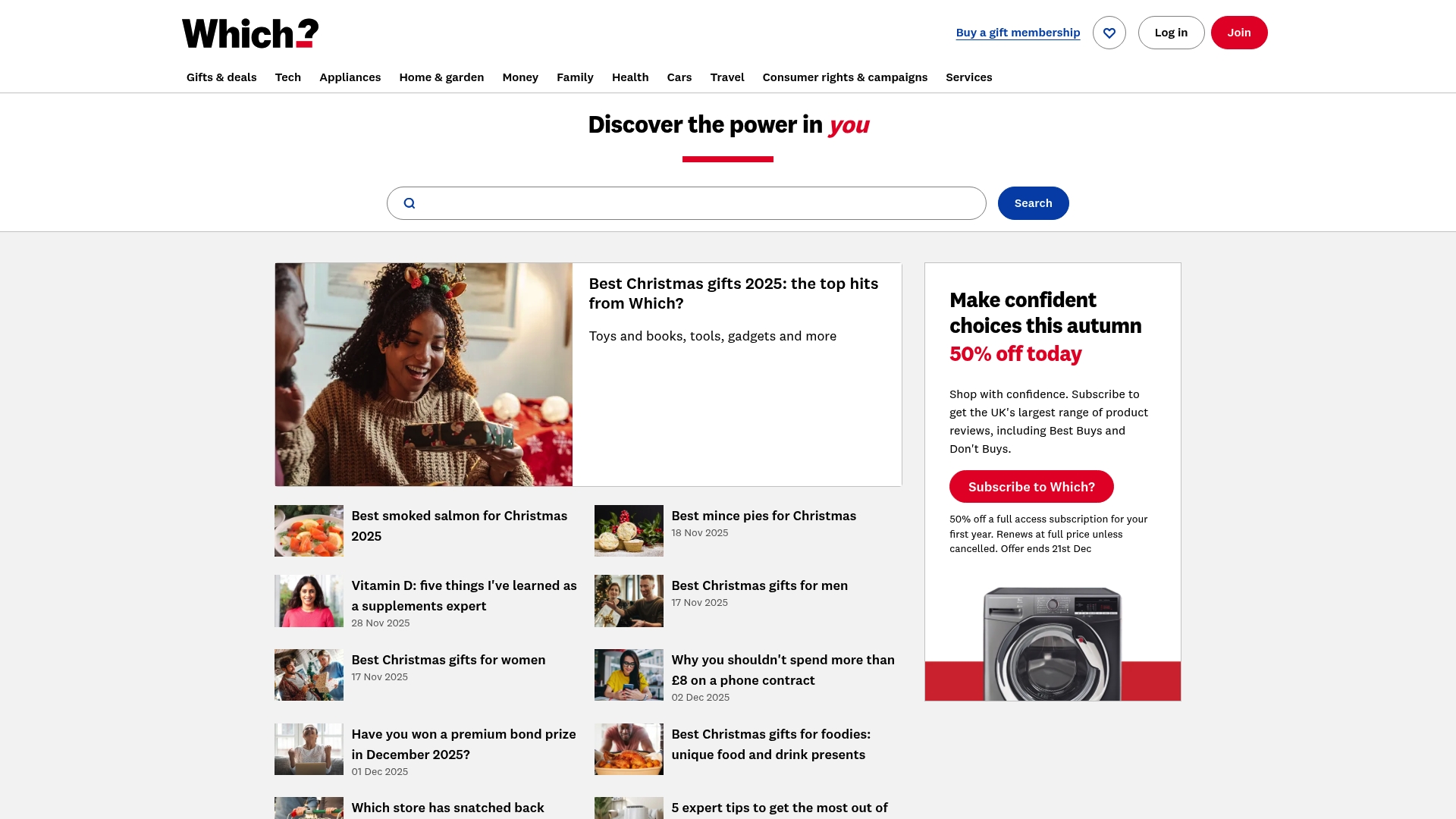Screen dimensions: 1456x819
Task: Click the Join button
Action: tap(1239, 33)
